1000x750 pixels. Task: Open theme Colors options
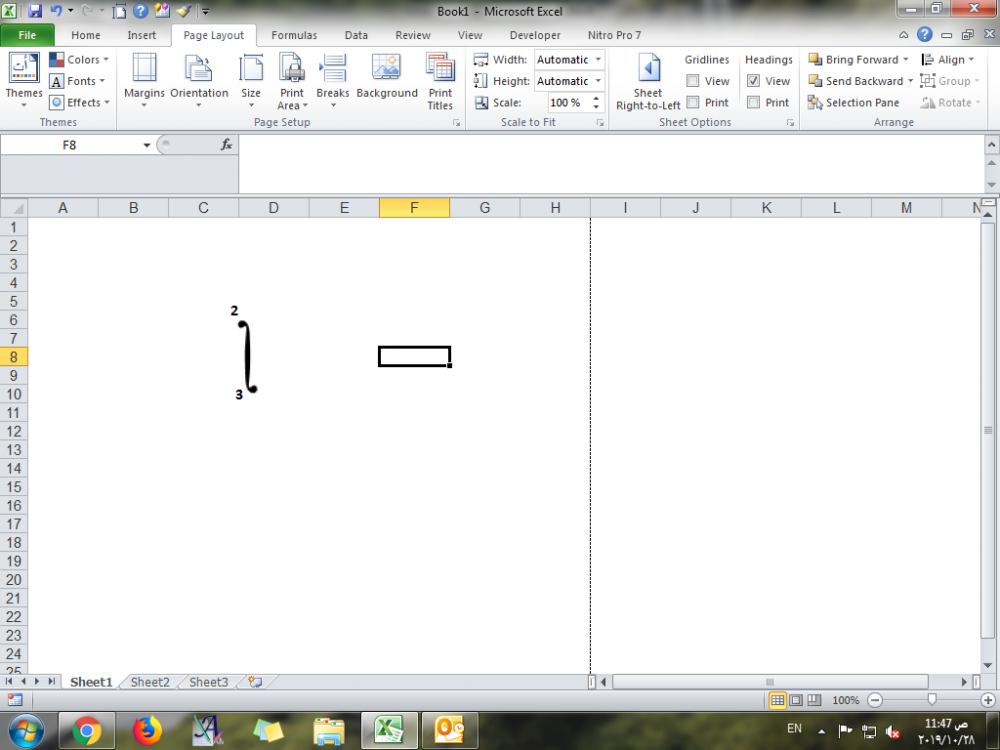coord(79,59)
